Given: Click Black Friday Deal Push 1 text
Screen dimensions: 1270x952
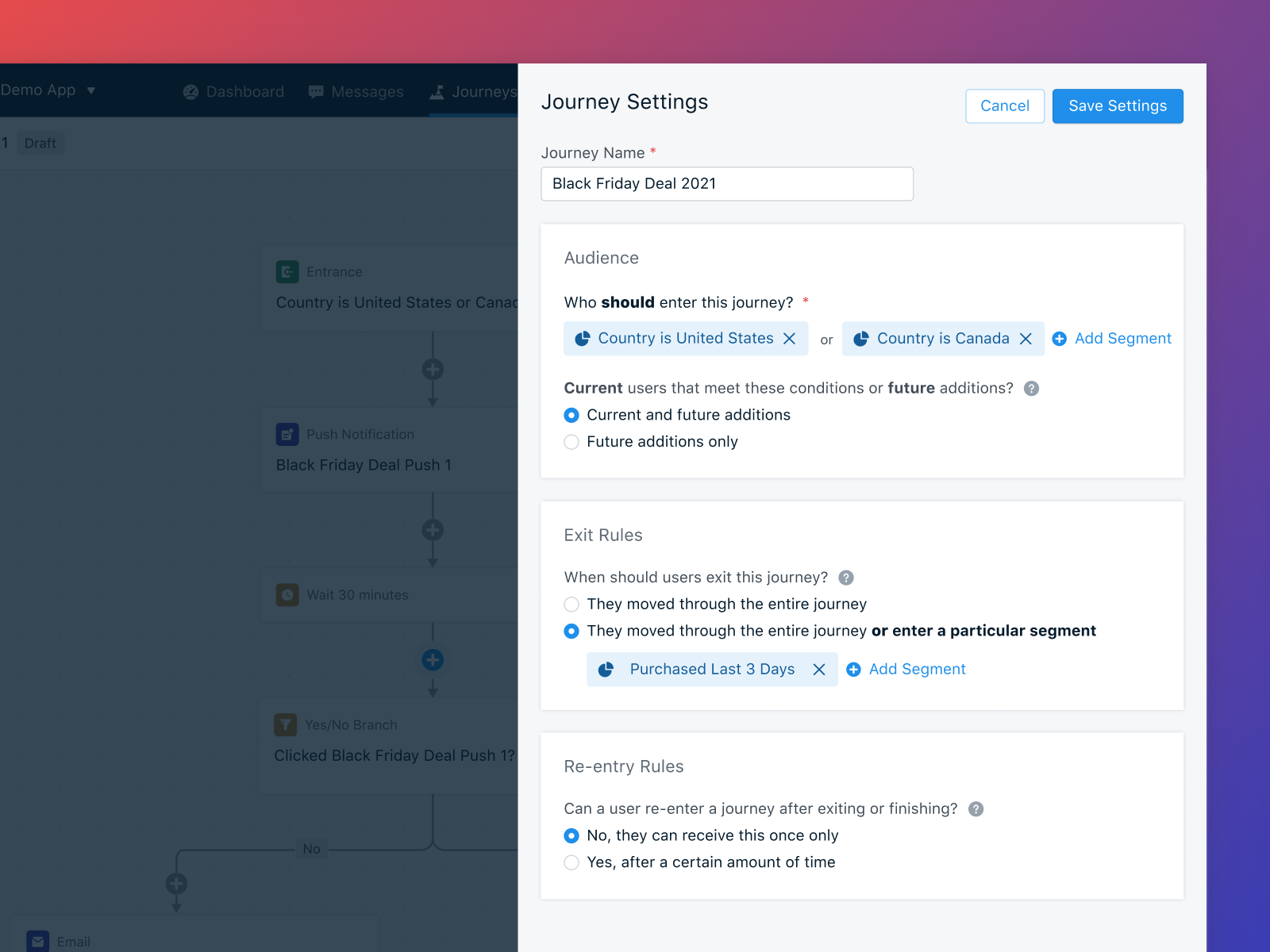Looking at the screenshot, I should click(364, 466).
